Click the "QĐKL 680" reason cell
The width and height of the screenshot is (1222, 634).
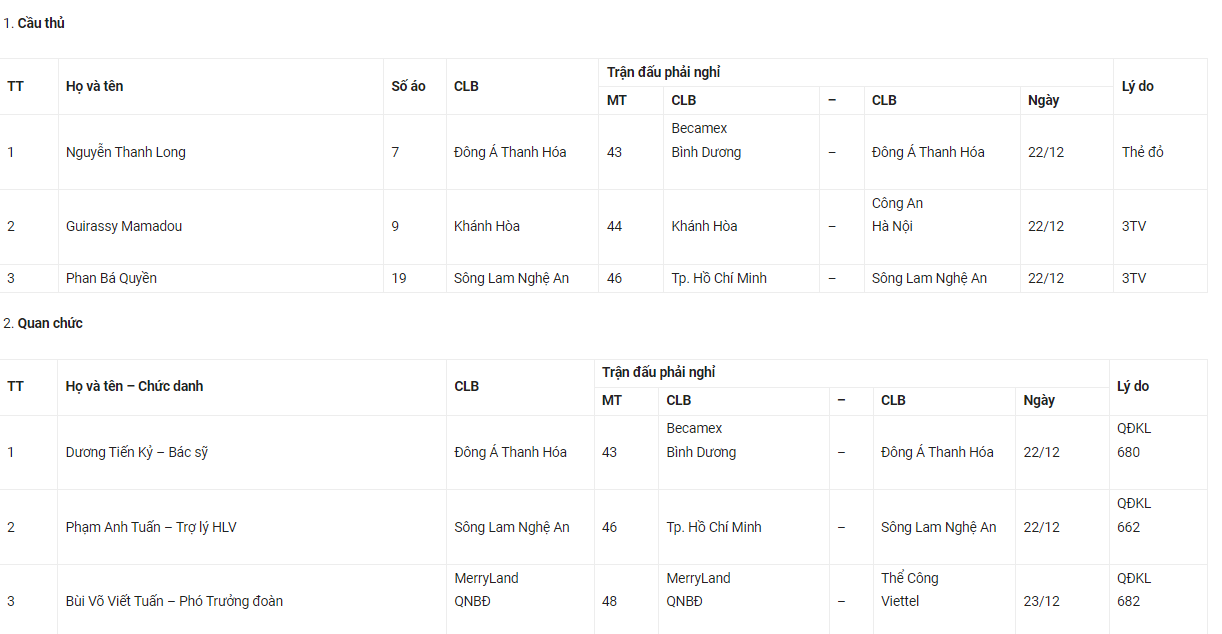tap(1134, 440)
